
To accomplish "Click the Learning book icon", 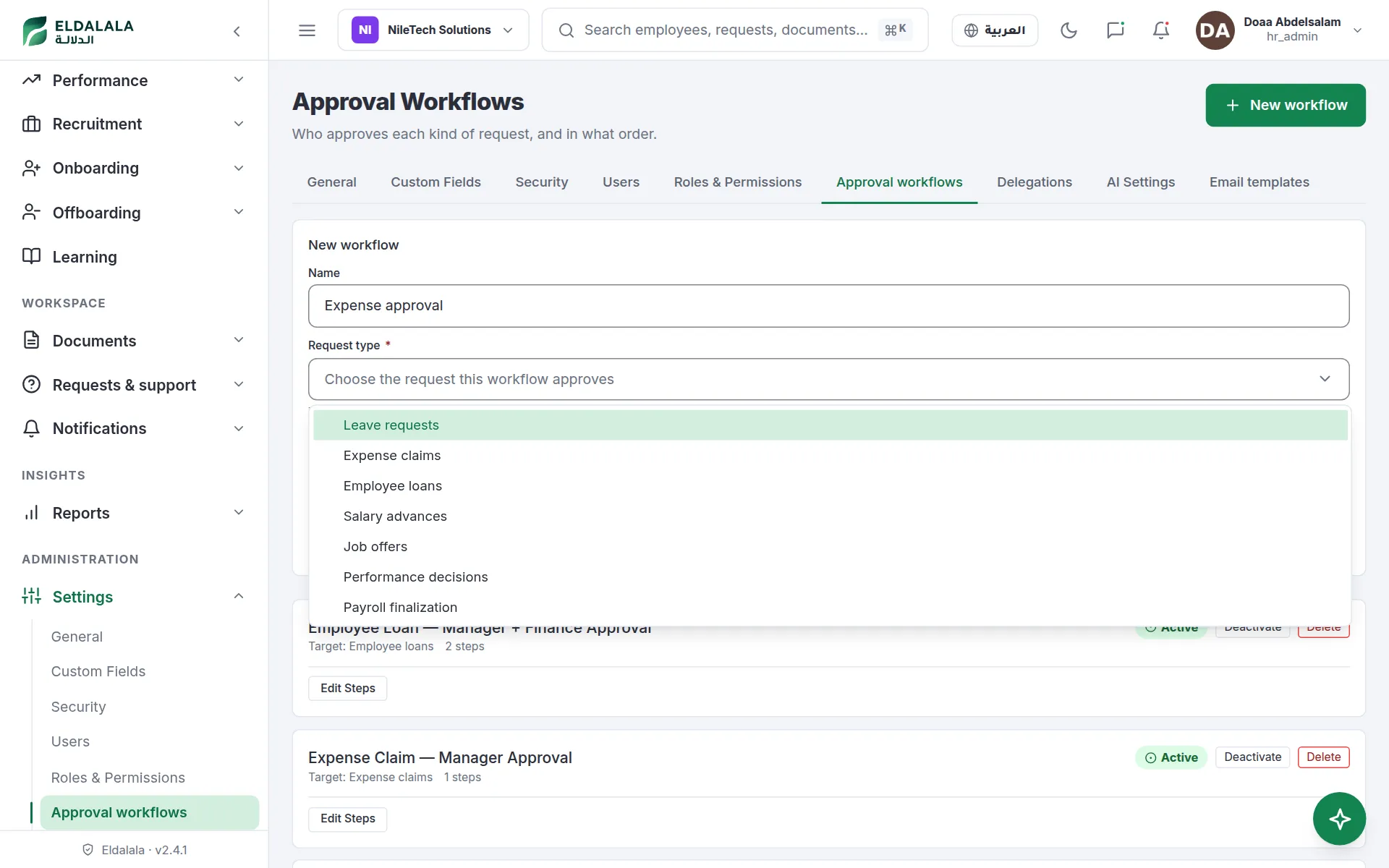I will (x=31, y=256).
